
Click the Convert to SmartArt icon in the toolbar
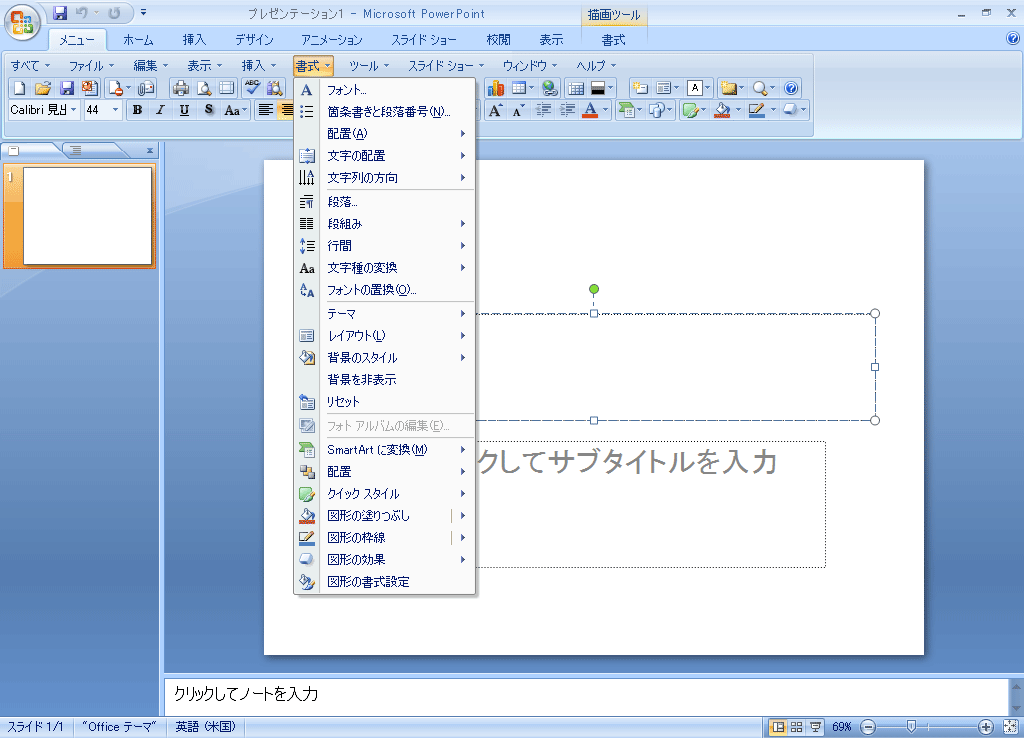tap(626, 110)
